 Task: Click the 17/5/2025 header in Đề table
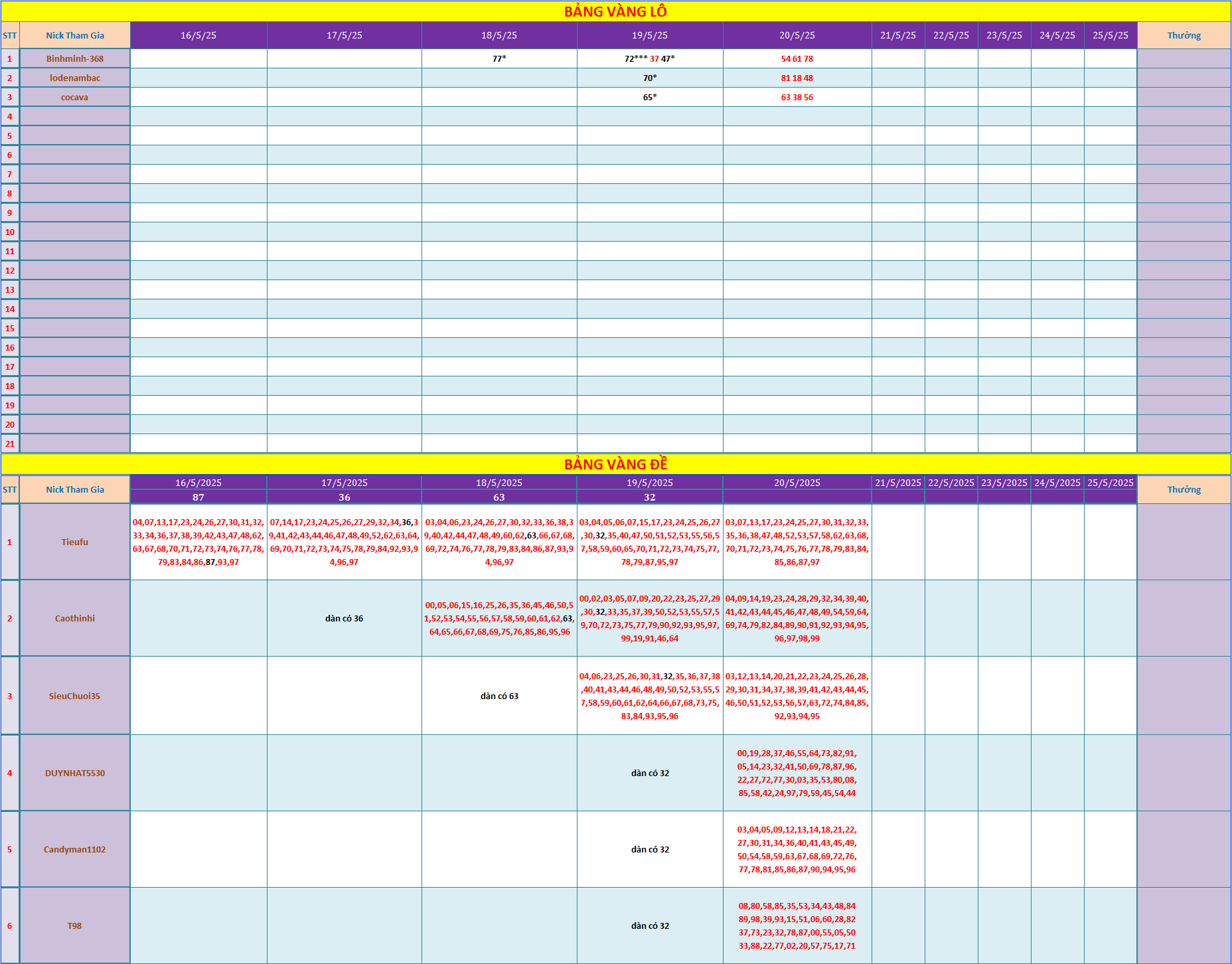coord(344,483)
